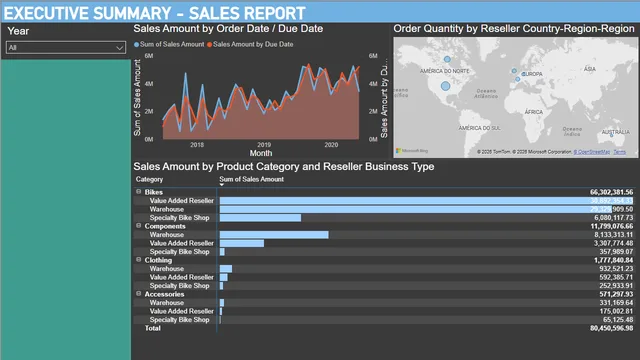Collapse the Clothing category row
The image size is (640, 360).
(138, 260)
